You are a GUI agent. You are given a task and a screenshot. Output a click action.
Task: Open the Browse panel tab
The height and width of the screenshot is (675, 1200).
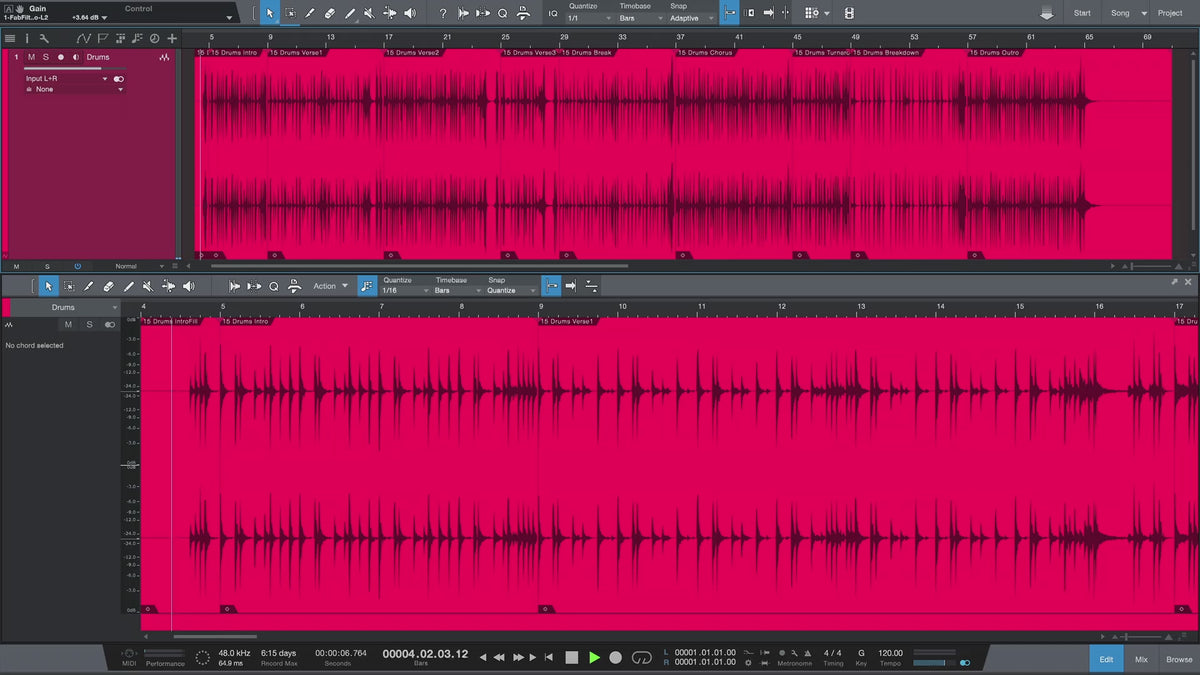pos(1178,659)
